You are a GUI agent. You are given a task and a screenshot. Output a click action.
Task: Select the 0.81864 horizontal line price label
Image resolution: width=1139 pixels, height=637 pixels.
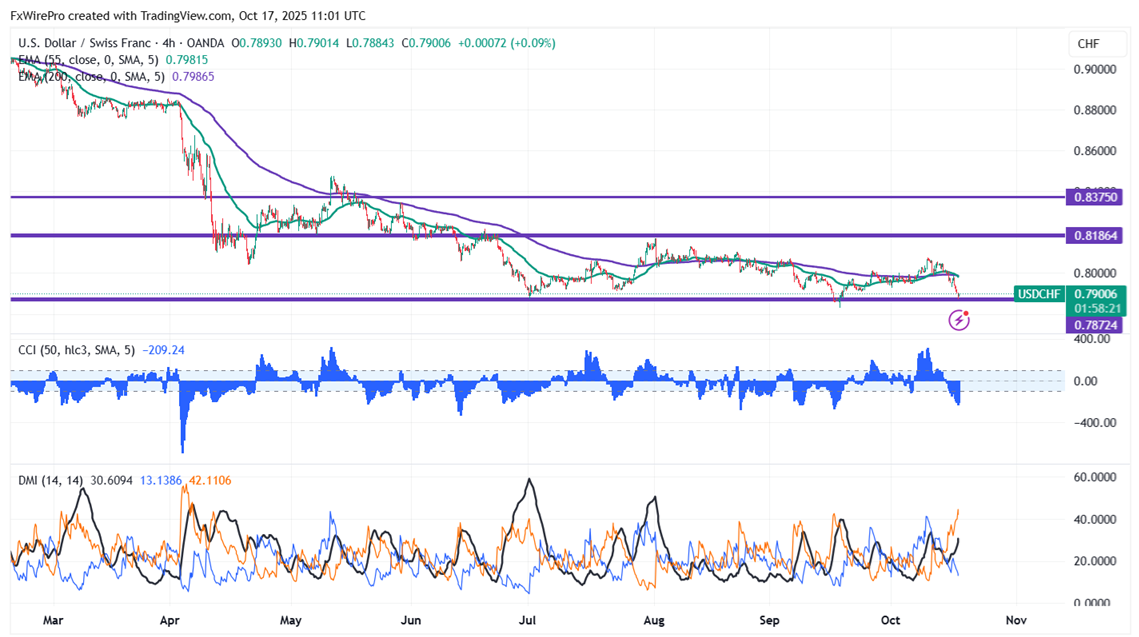click(1095, 235)
